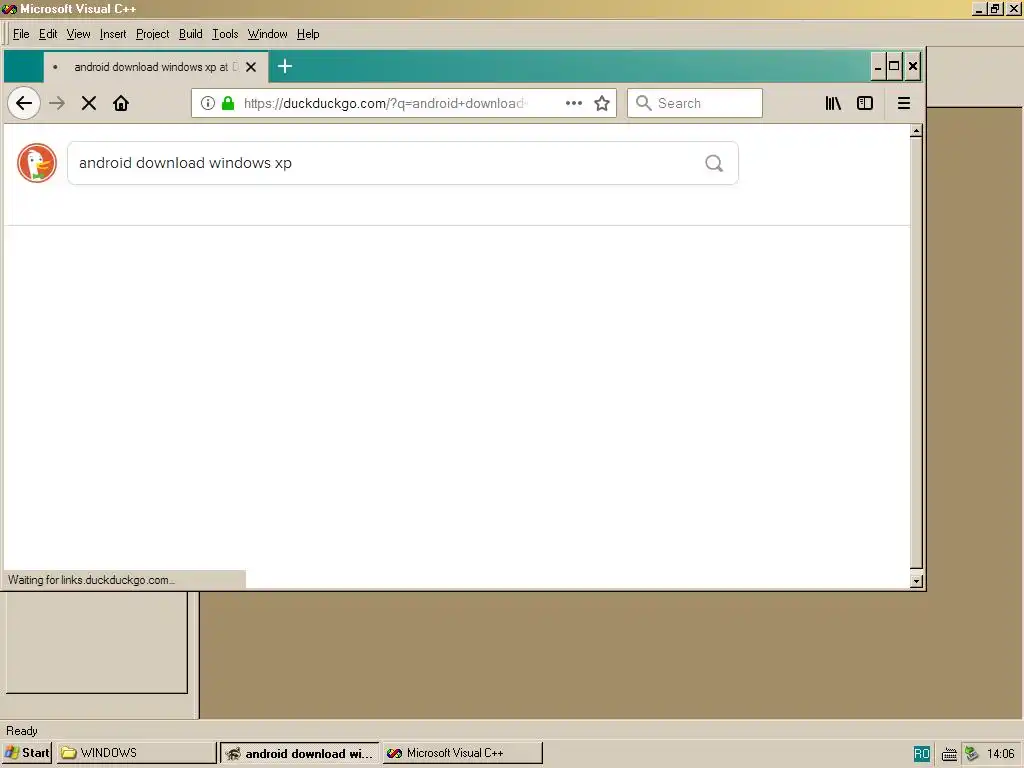Open the Tools menu
The height and width of the screenshot is (768, 1024).
(x=225, y=34)
